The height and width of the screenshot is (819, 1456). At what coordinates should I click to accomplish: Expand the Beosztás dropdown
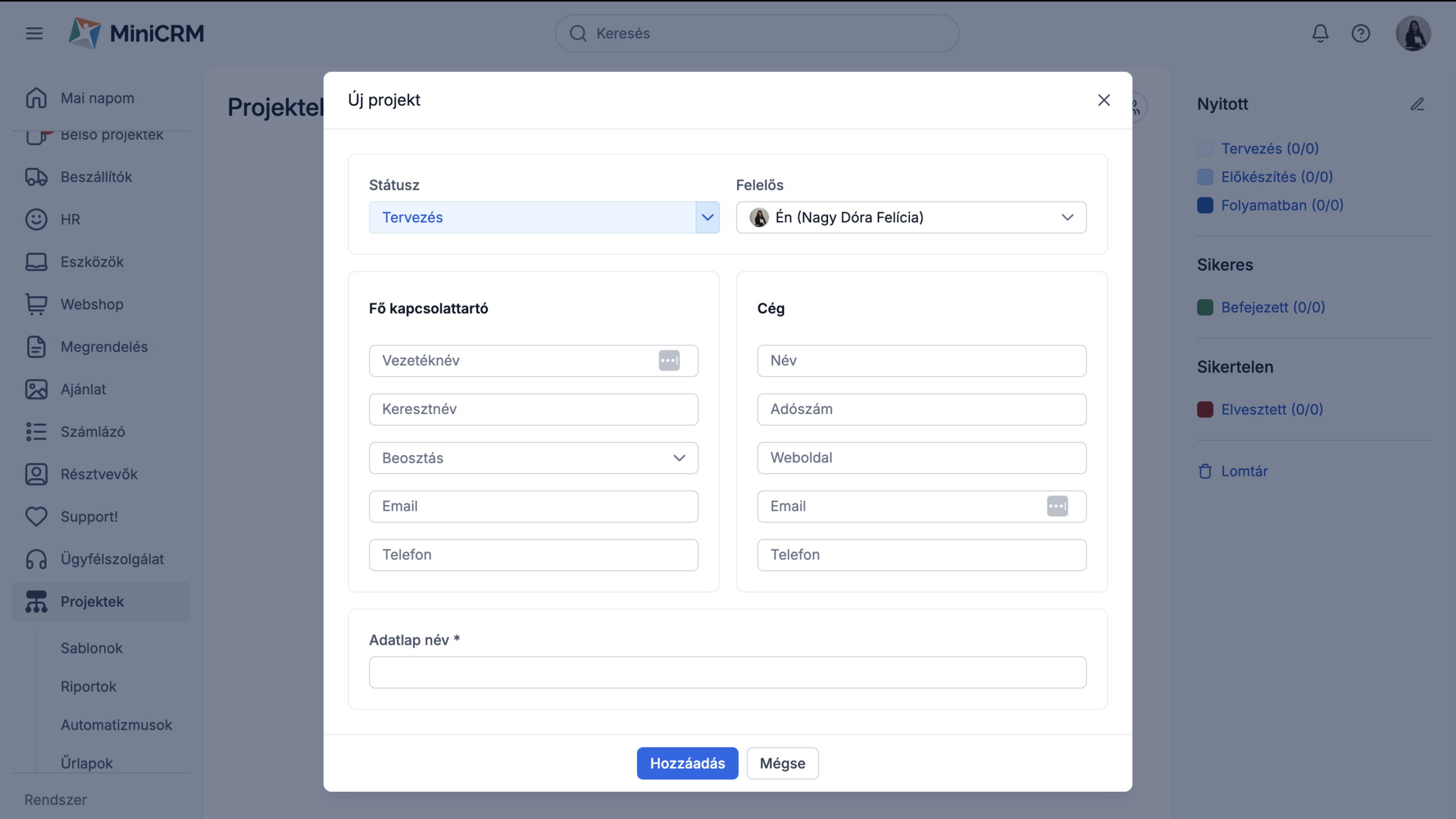coord(533,458)
